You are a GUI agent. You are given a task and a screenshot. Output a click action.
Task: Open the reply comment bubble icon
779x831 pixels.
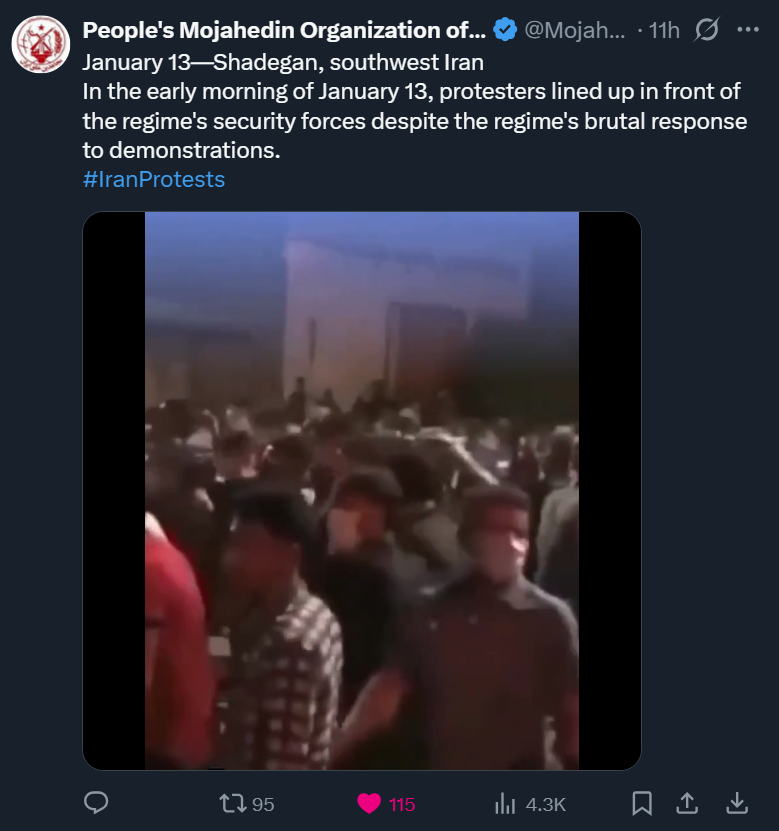coord(96,803)
